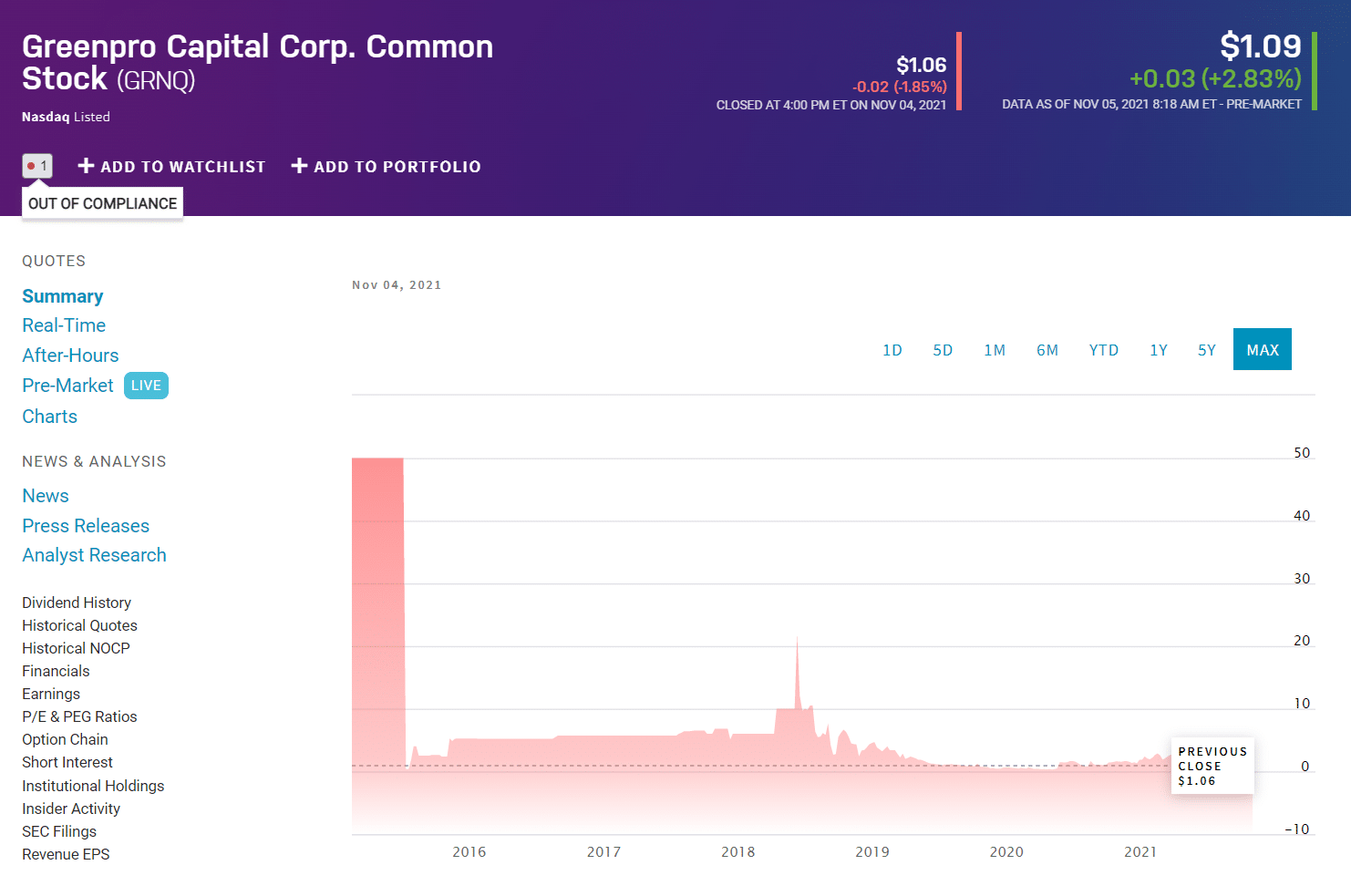Click the 2016 axis label

tap(469, 852)
